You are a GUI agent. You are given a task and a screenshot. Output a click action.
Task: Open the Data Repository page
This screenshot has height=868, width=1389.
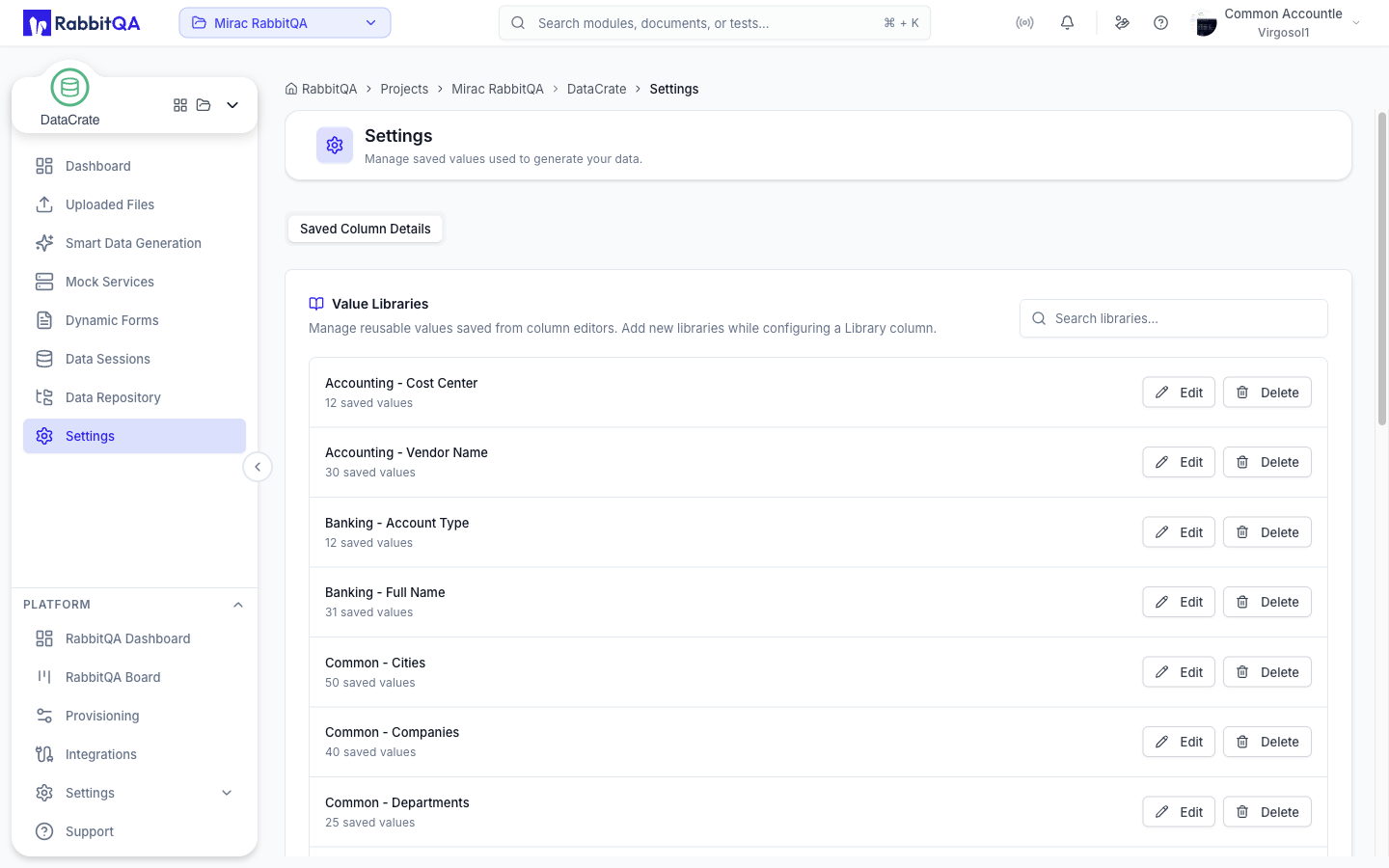[134, 397]
